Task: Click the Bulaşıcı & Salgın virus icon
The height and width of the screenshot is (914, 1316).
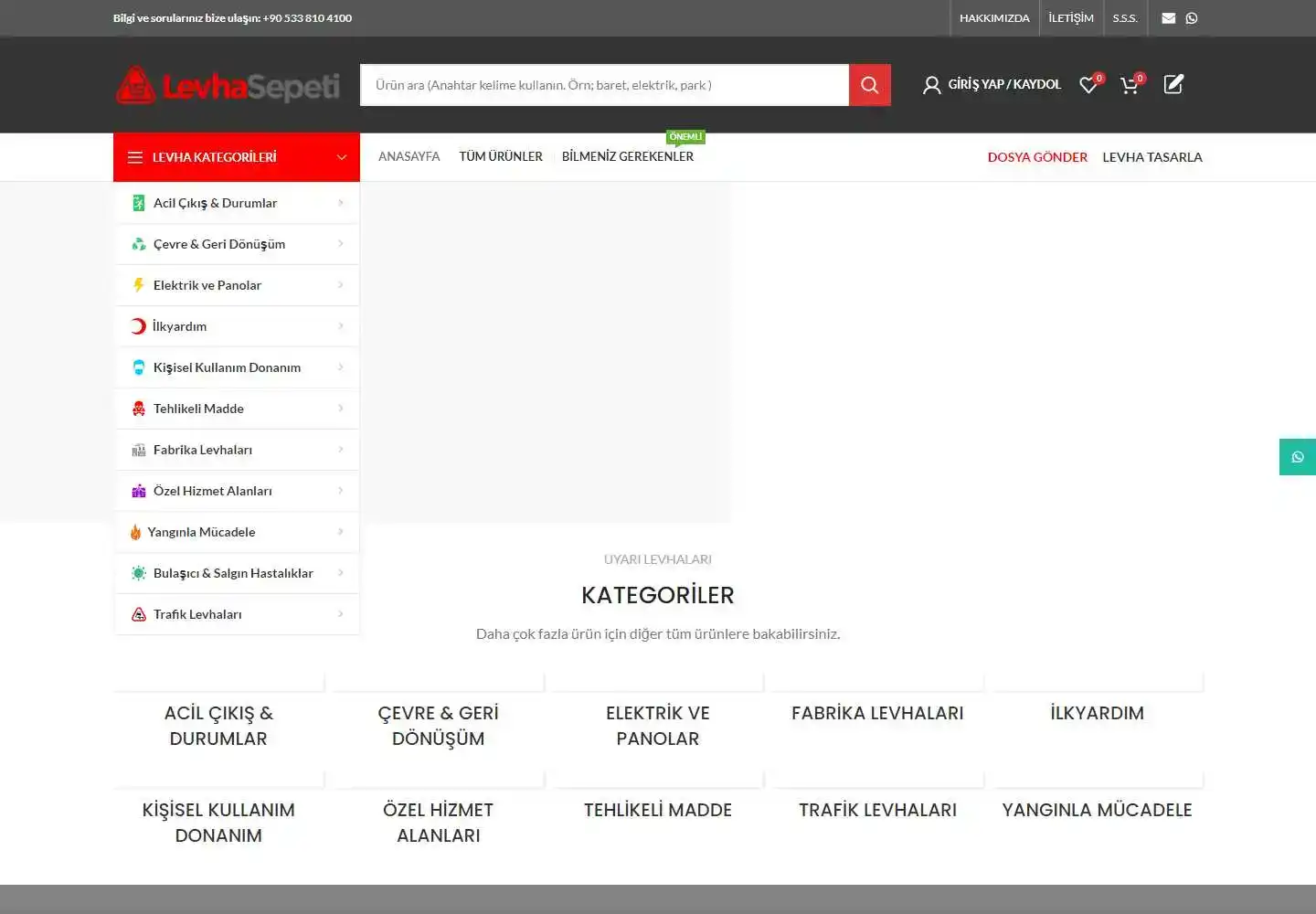Action: pyautogui.click(x=139, y=573)
